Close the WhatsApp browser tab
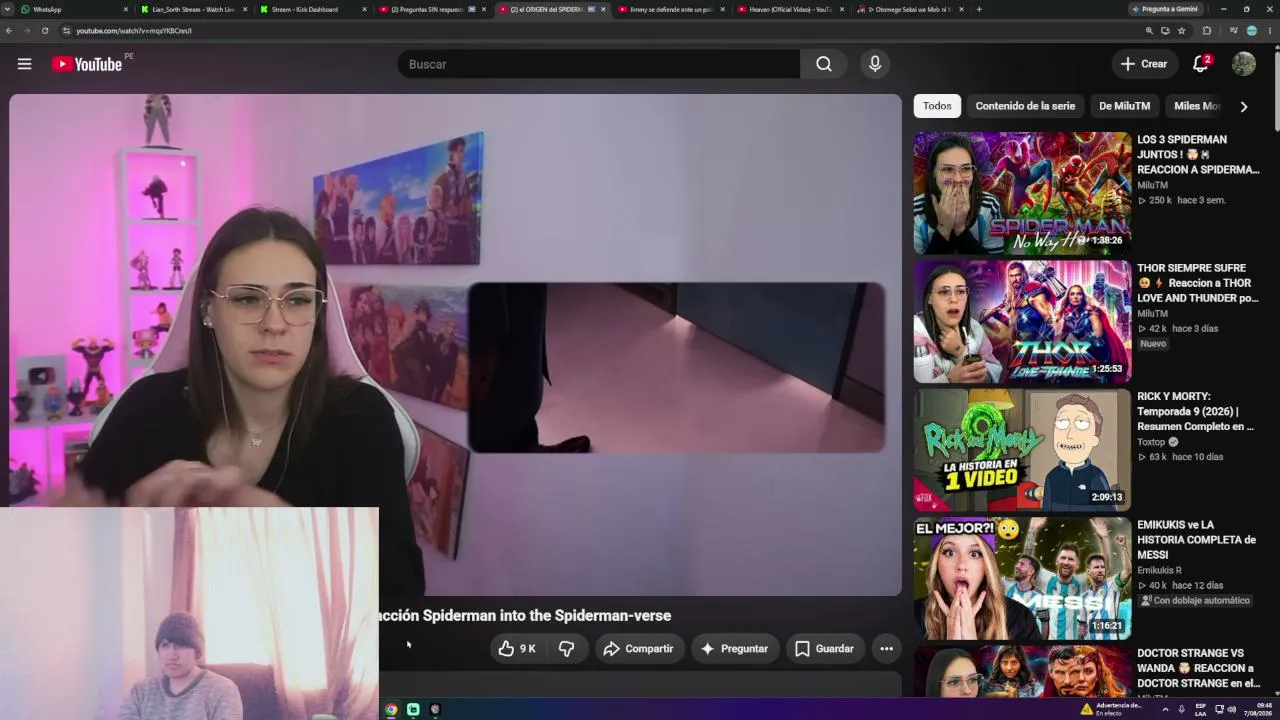This screenshot has height=720, width=1280. (x=126, y=9)
